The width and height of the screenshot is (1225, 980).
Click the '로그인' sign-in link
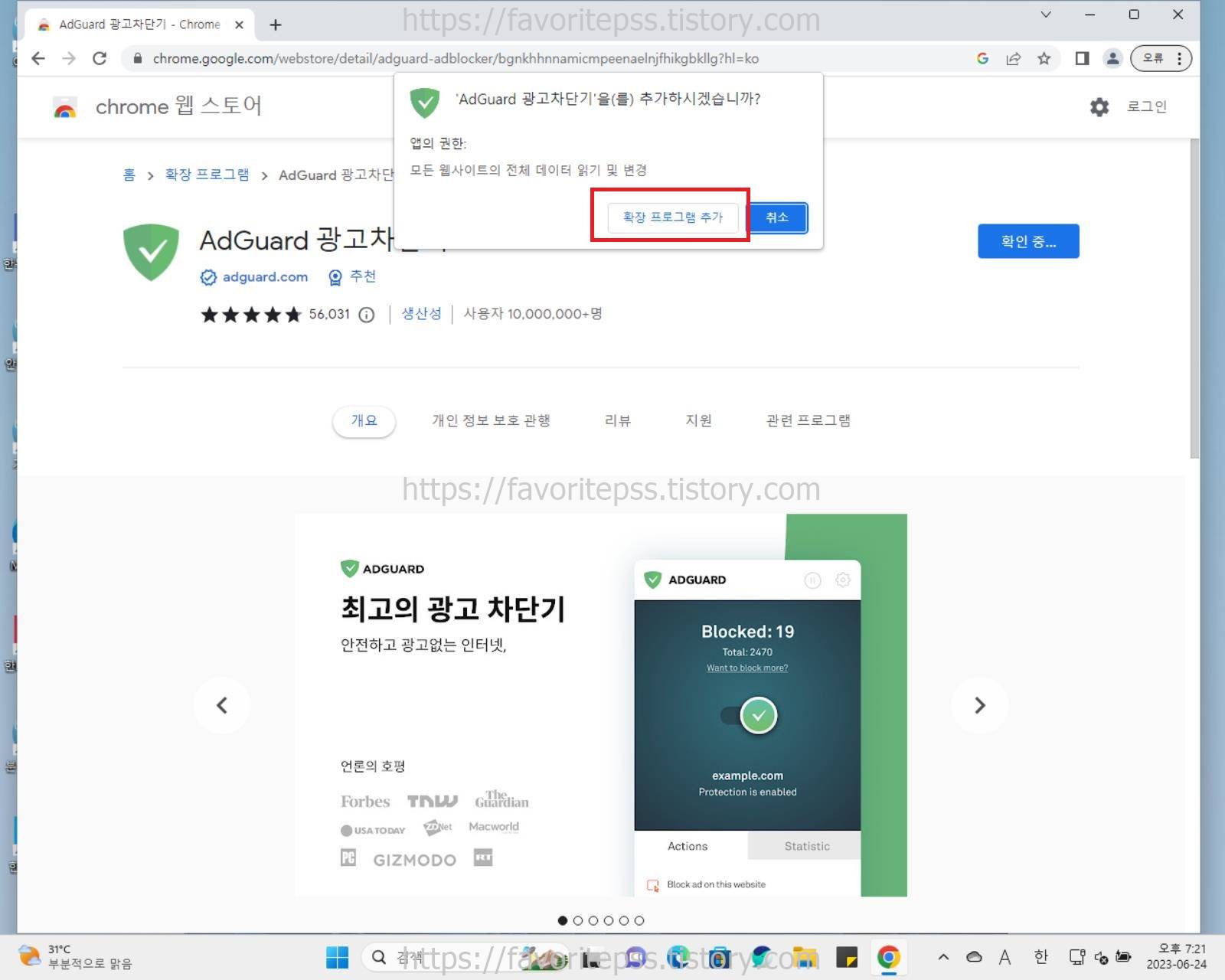pos(1146,106)
